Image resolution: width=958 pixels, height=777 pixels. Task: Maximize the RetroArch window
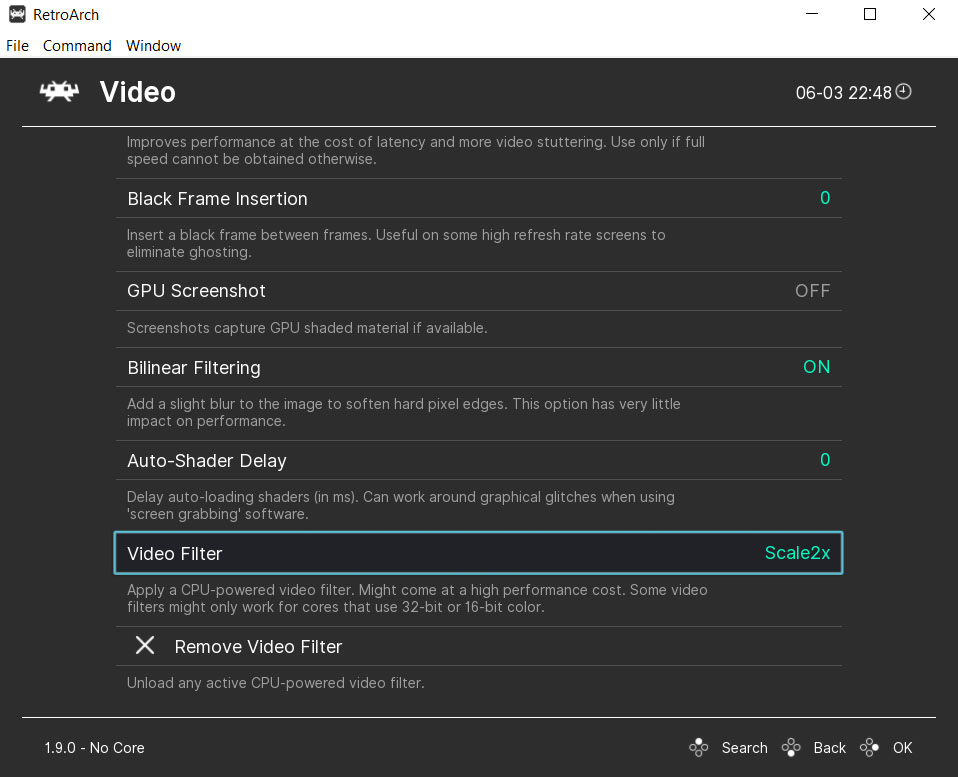tap(870, 14)
